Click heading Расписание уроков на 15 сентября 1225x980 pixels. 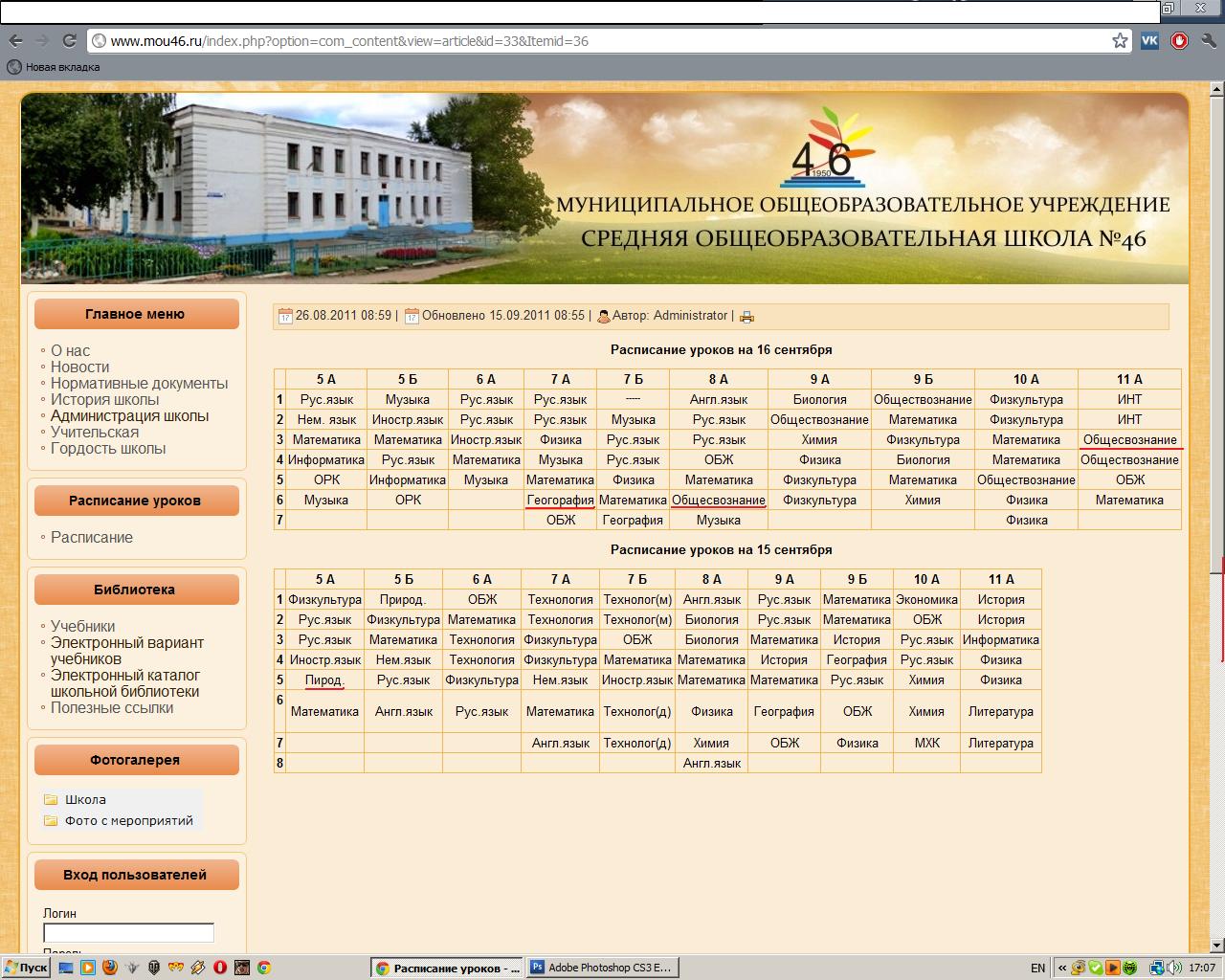pyautogui.click(x=722, y=549)
